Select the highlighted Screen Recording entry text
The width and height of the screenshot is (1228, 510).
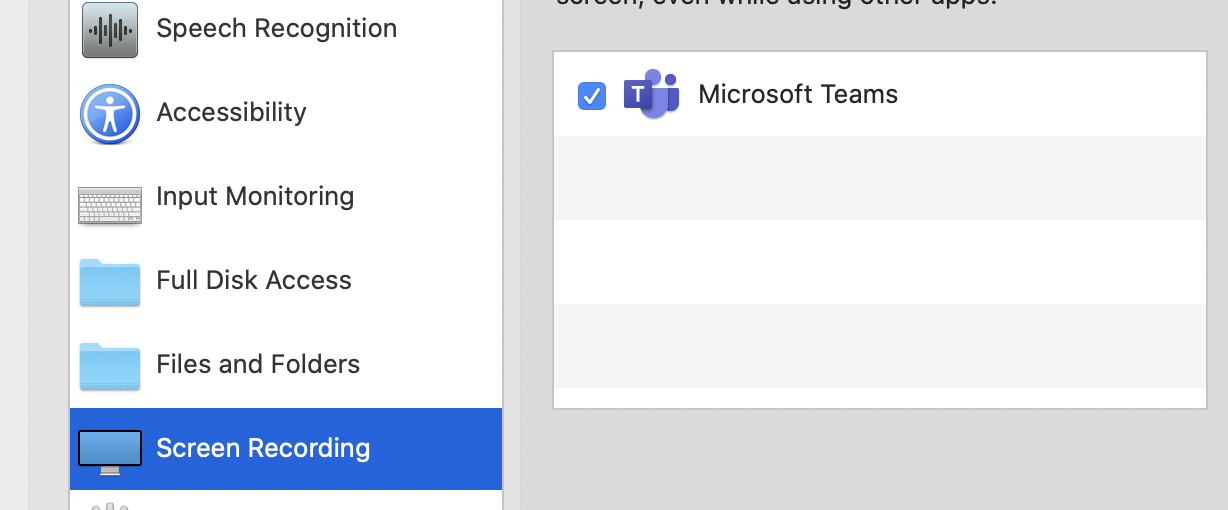263,448
